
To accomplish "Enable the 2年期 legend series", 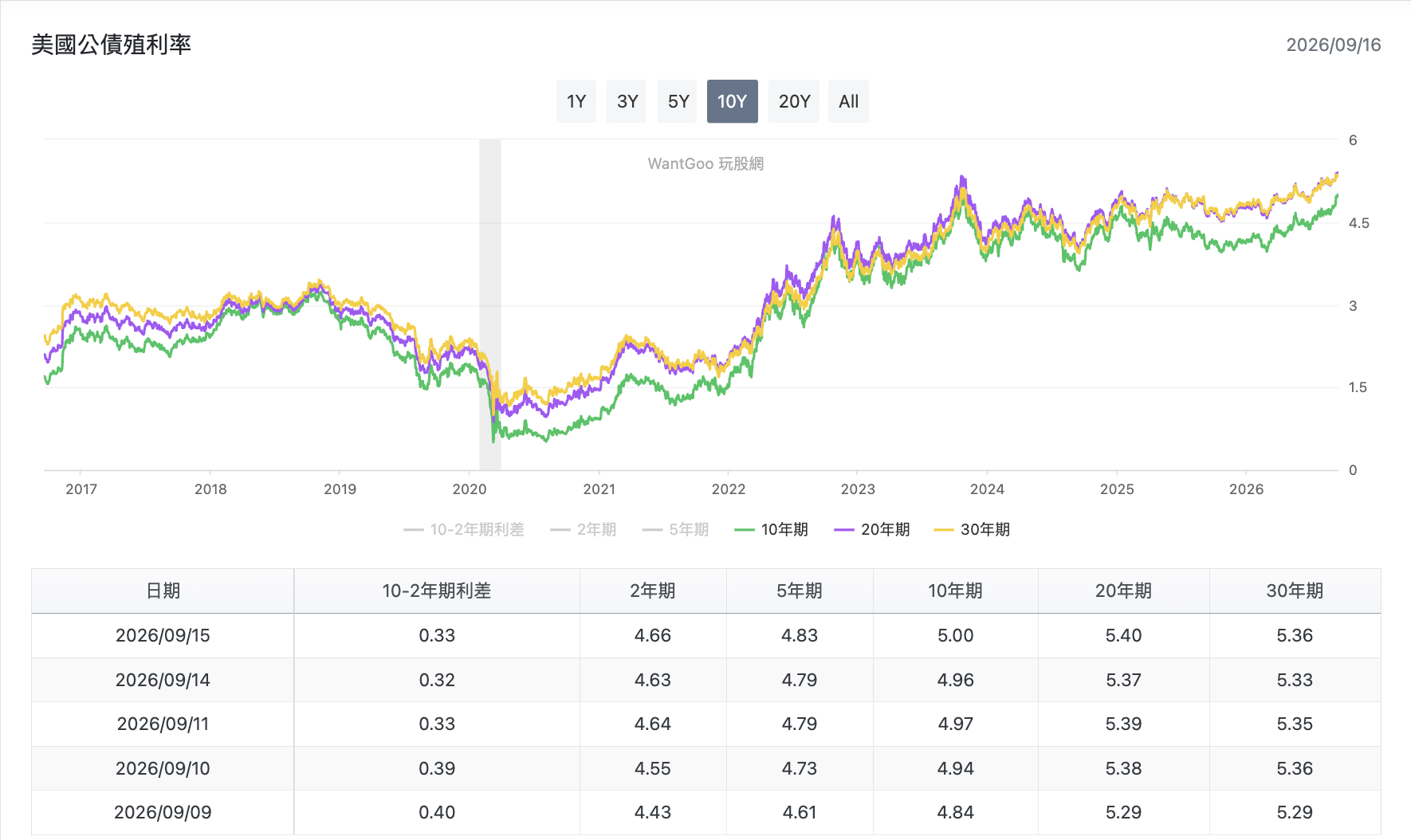I will [x=584, y=529].
